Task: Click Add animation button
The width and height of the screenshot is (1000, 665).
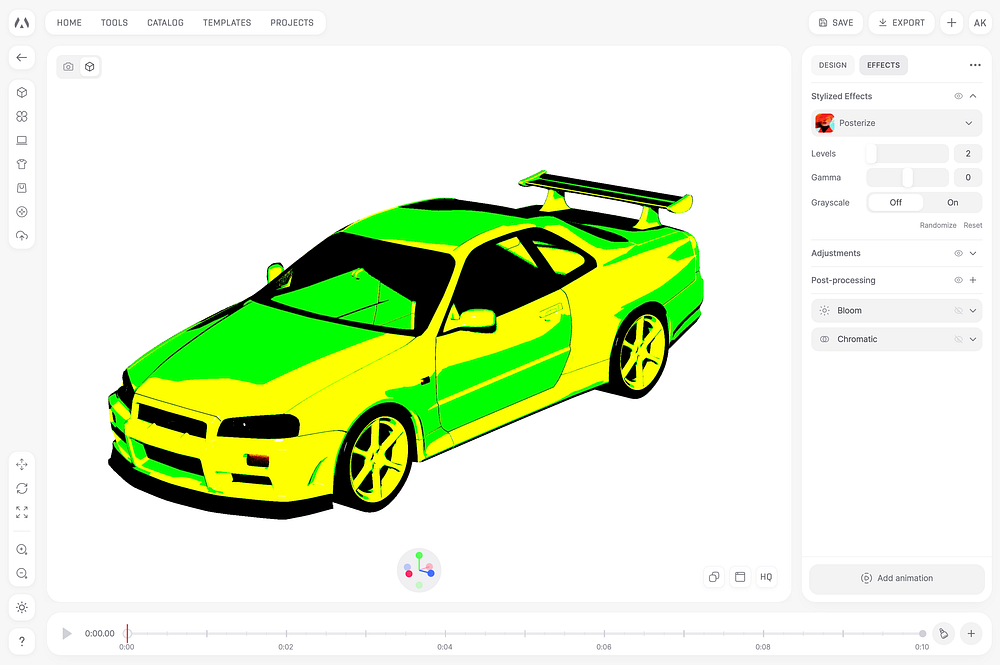Action: click(897, 578)
